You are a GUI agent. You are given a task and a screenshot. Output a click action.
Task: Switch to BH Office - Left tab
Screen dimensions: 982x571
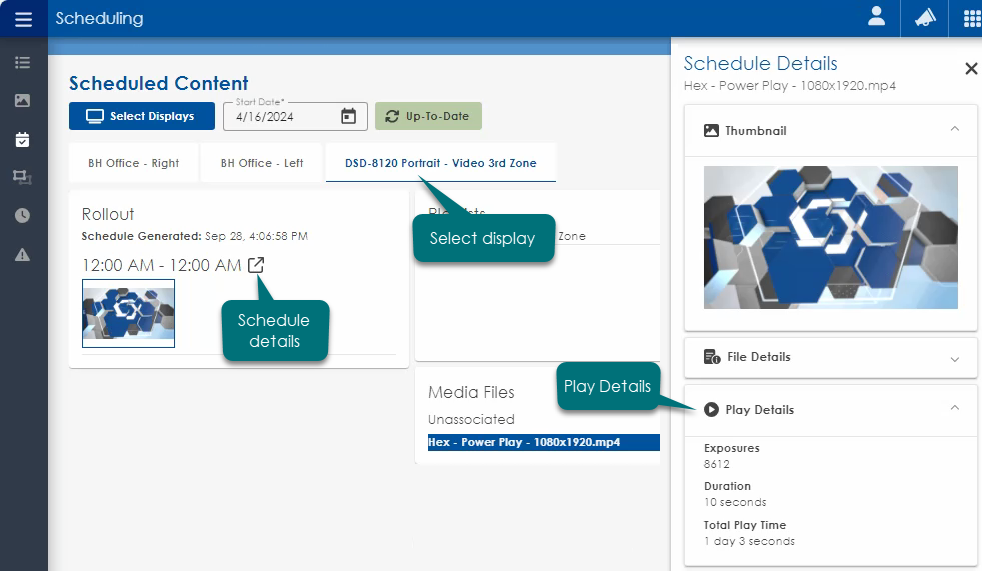(x=262, y=163)
